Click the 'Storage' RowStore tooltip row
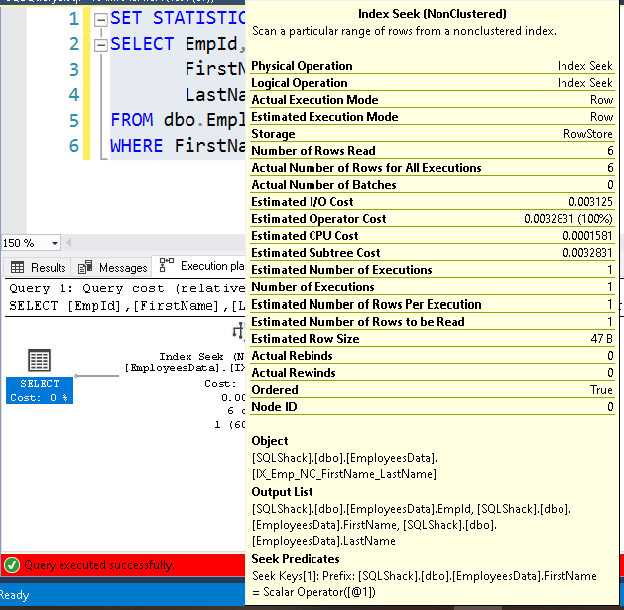 [432, 134]
